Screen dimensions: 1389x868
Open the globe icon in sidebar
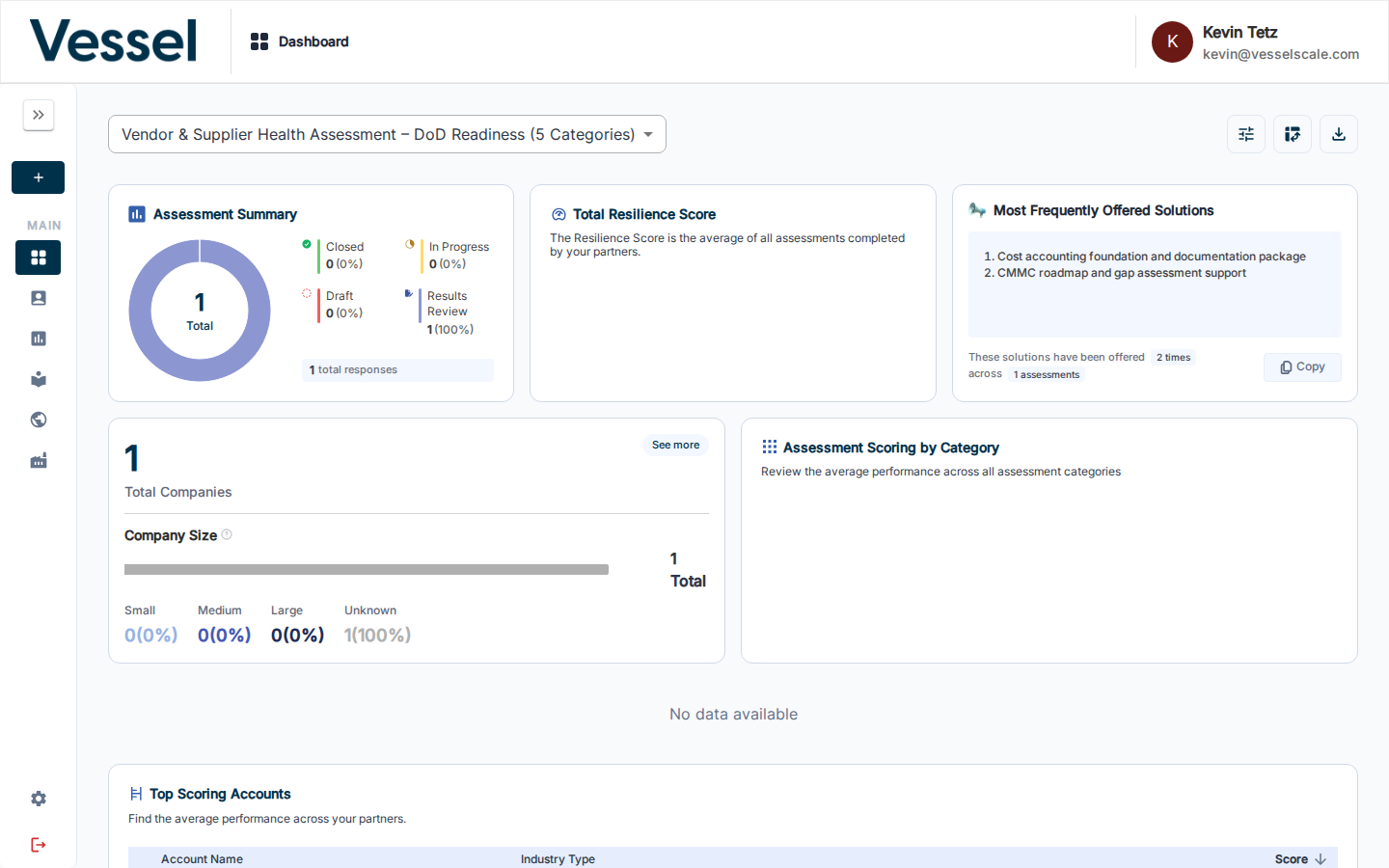click(x=39, y=420)
